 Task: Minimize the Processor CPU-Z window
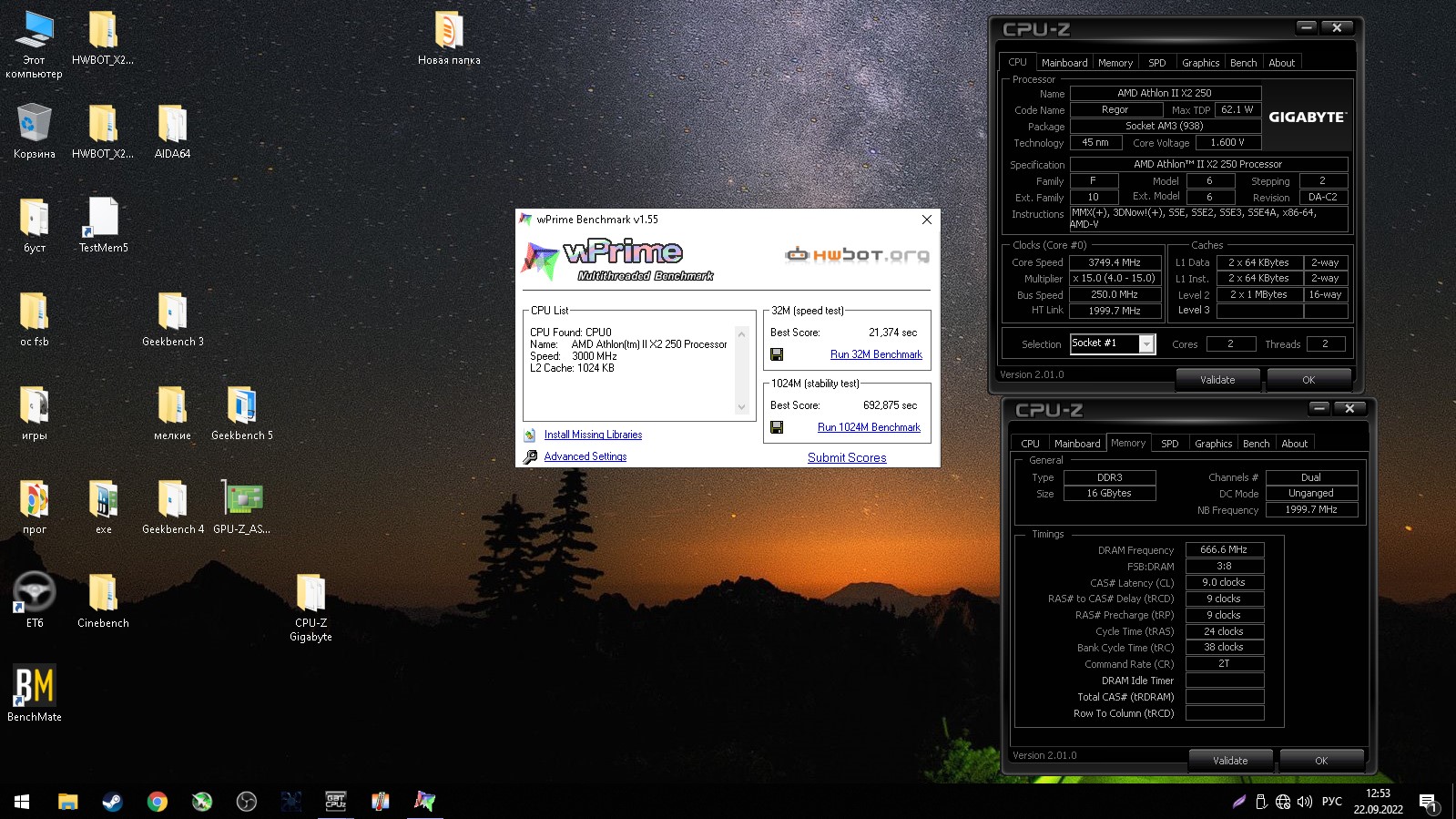[x=1307, y=27]
